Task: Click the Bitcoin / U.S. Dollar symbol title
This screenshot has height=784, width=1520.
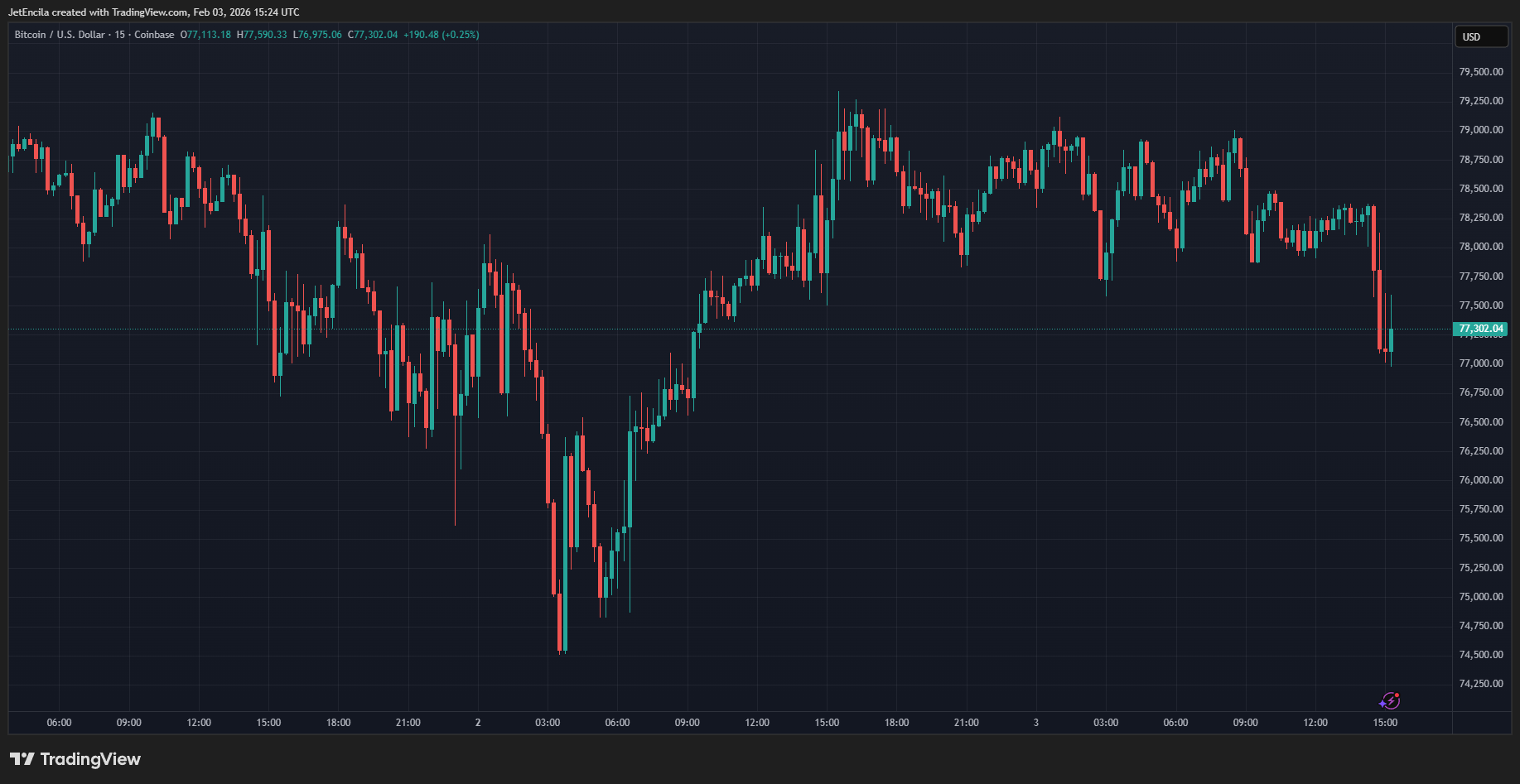Action: click(x=60, y=35)
